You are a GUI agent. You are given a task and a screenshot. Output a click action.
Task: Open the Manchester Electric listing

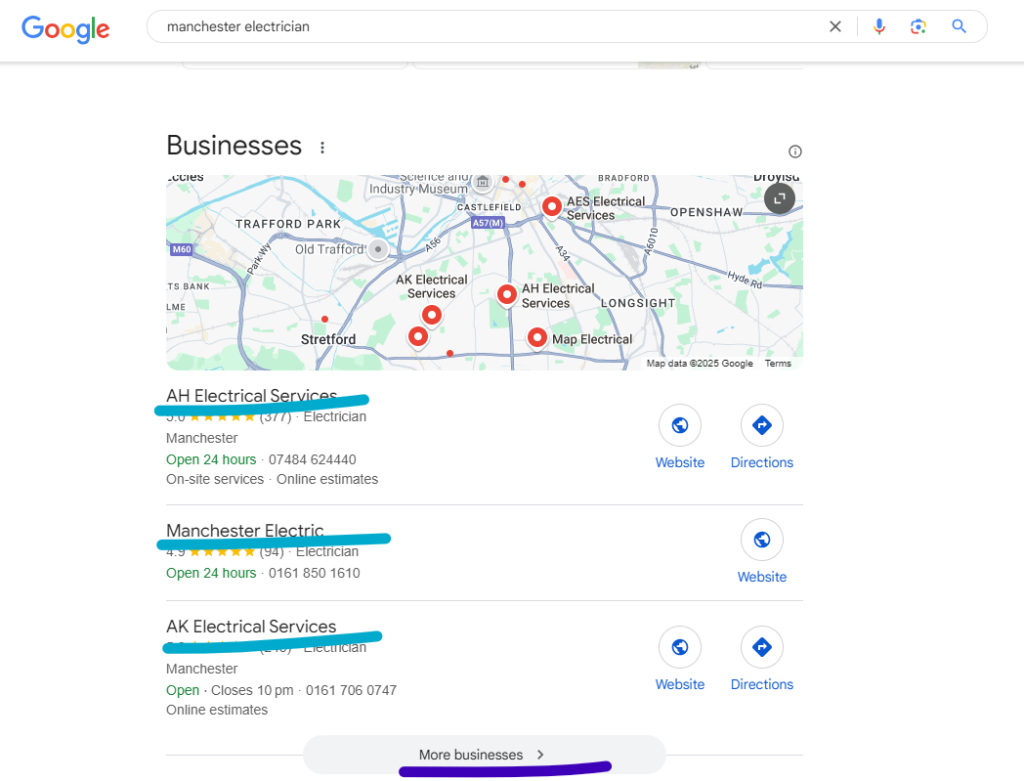click(x=245, y=530)
